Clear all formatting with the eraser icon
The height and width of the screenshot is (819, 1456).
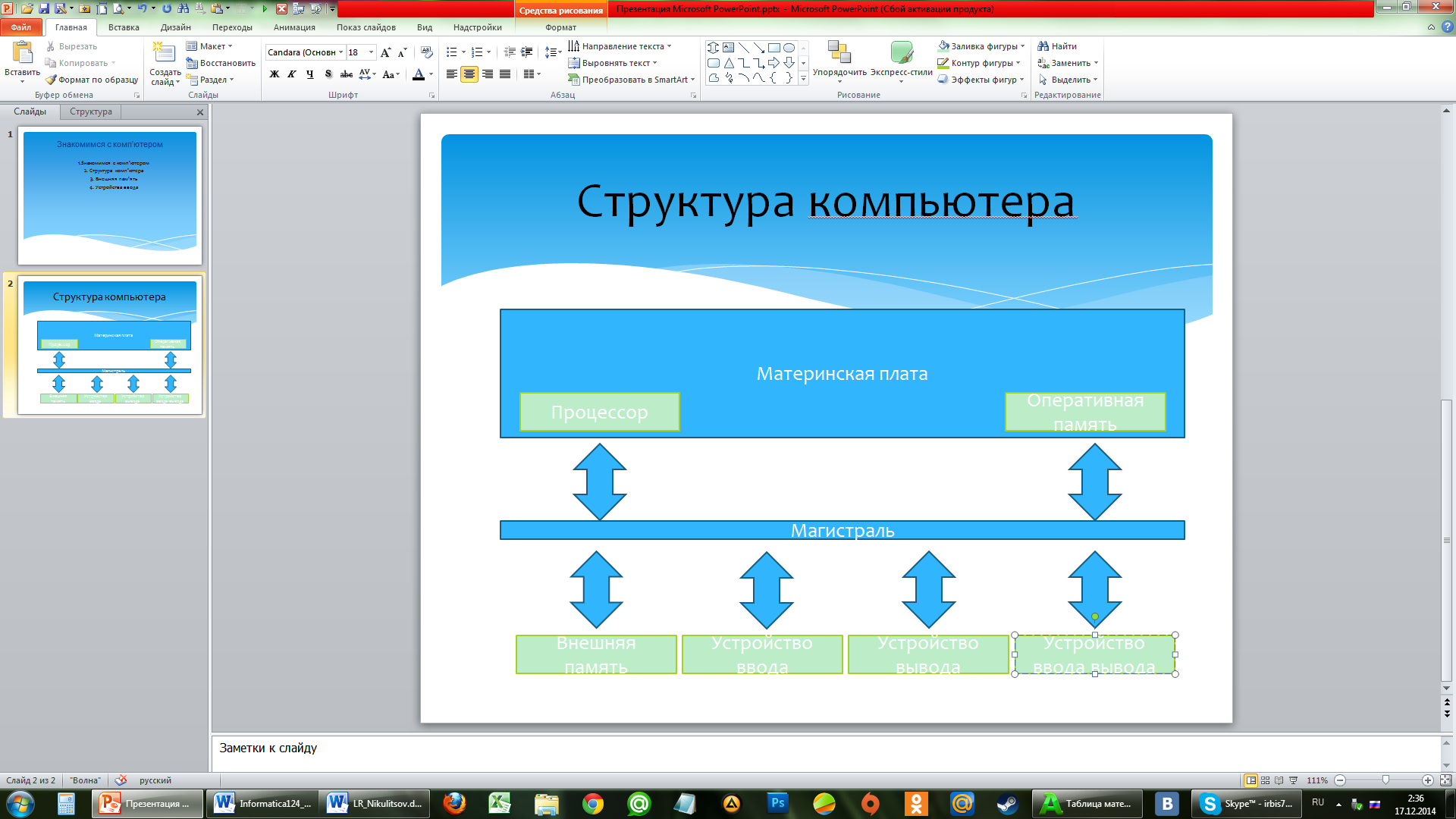click(x=427, y=52)
